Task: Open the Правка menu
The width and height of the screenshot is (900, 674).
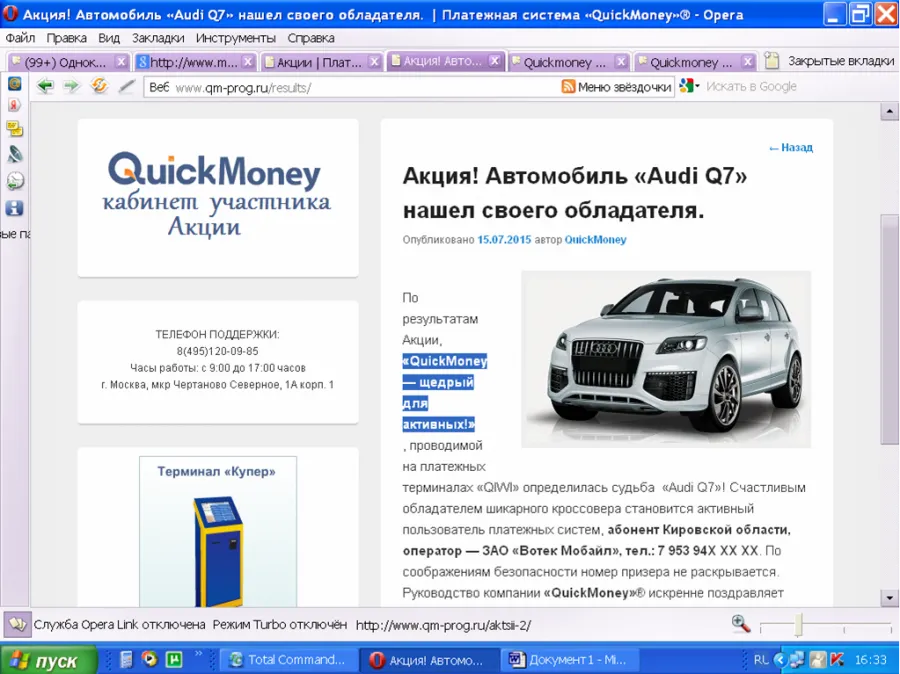Action: pos(67,38)
